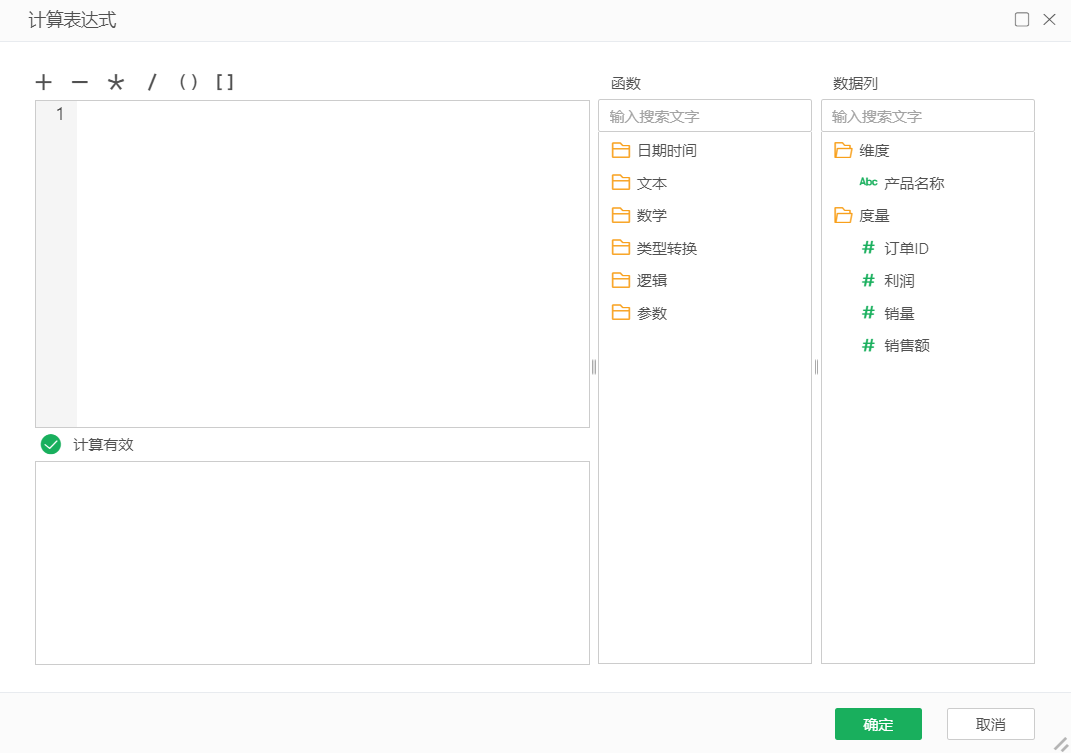Click the splitter between 函数 and 数据列 panels
Image resolution: width=1071 pixels, height=753 pixels.
816,367
